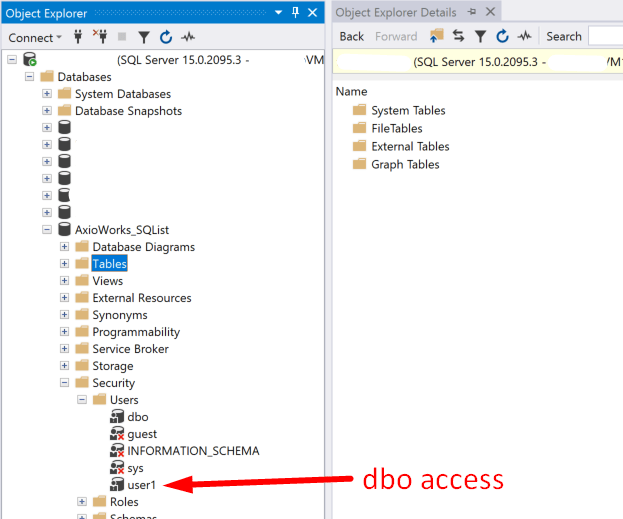
Task: Select the AxioWorks_SQList database
Action: coord(122,230)
